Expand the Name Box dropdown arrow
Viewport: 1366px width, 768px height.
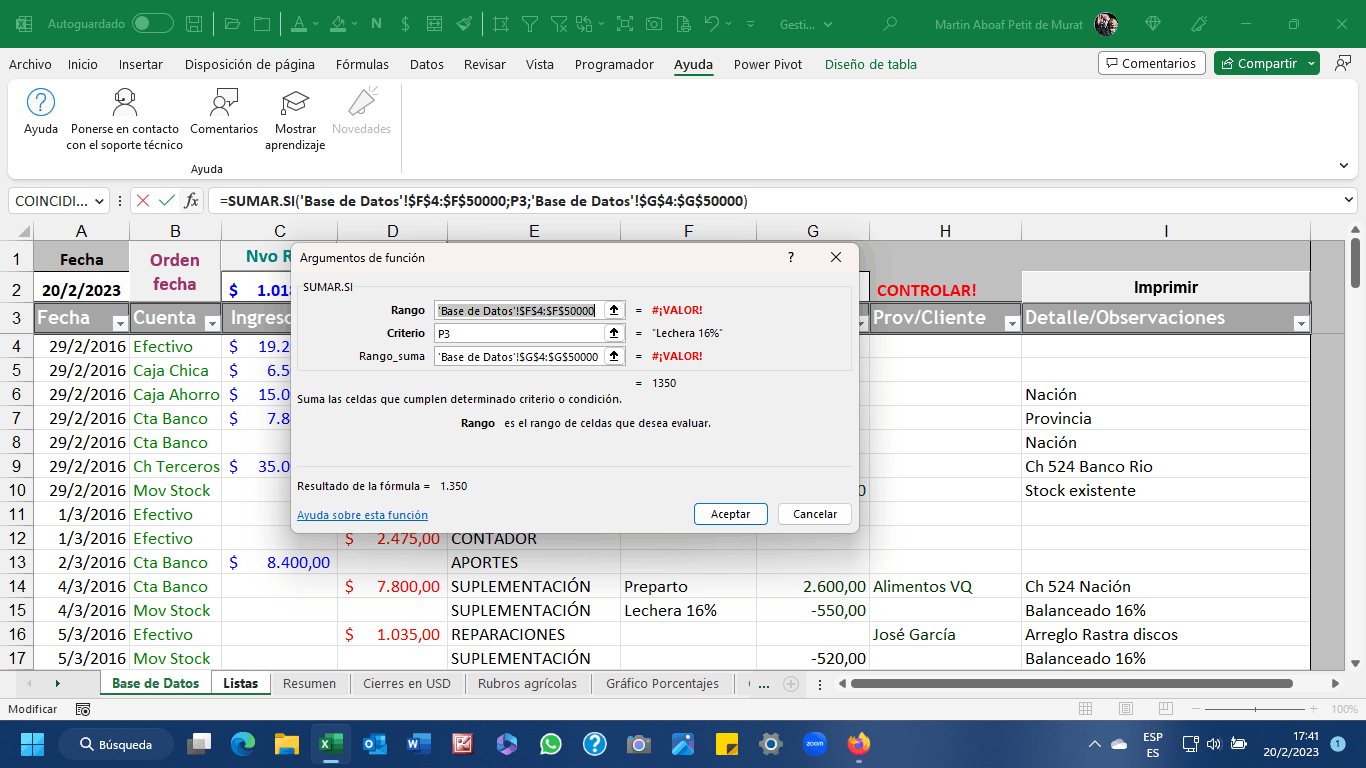click(99, 201)
